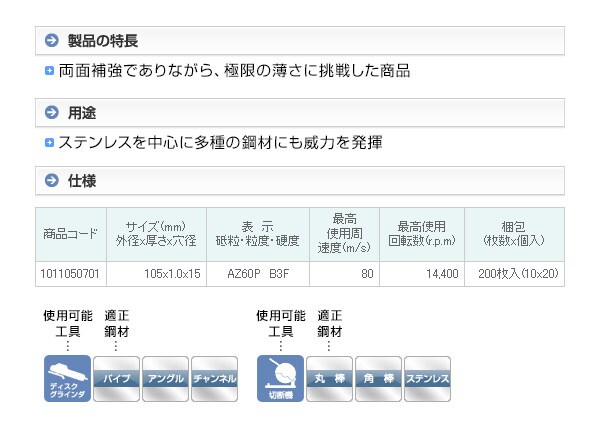Click the arrow icon beside 用途
The height and width of the screenshot is (422, 600).
coord(52,111)
